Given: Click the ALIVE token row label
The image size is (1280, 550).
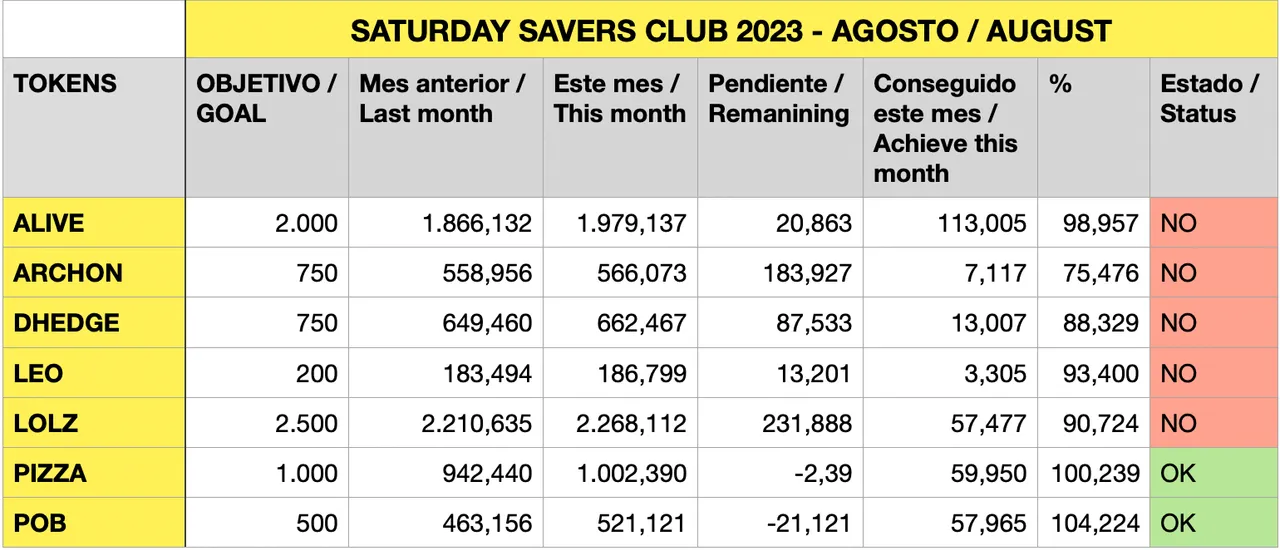Looking at the screenshot, I should pyautogui.click(x=49, y=223).
